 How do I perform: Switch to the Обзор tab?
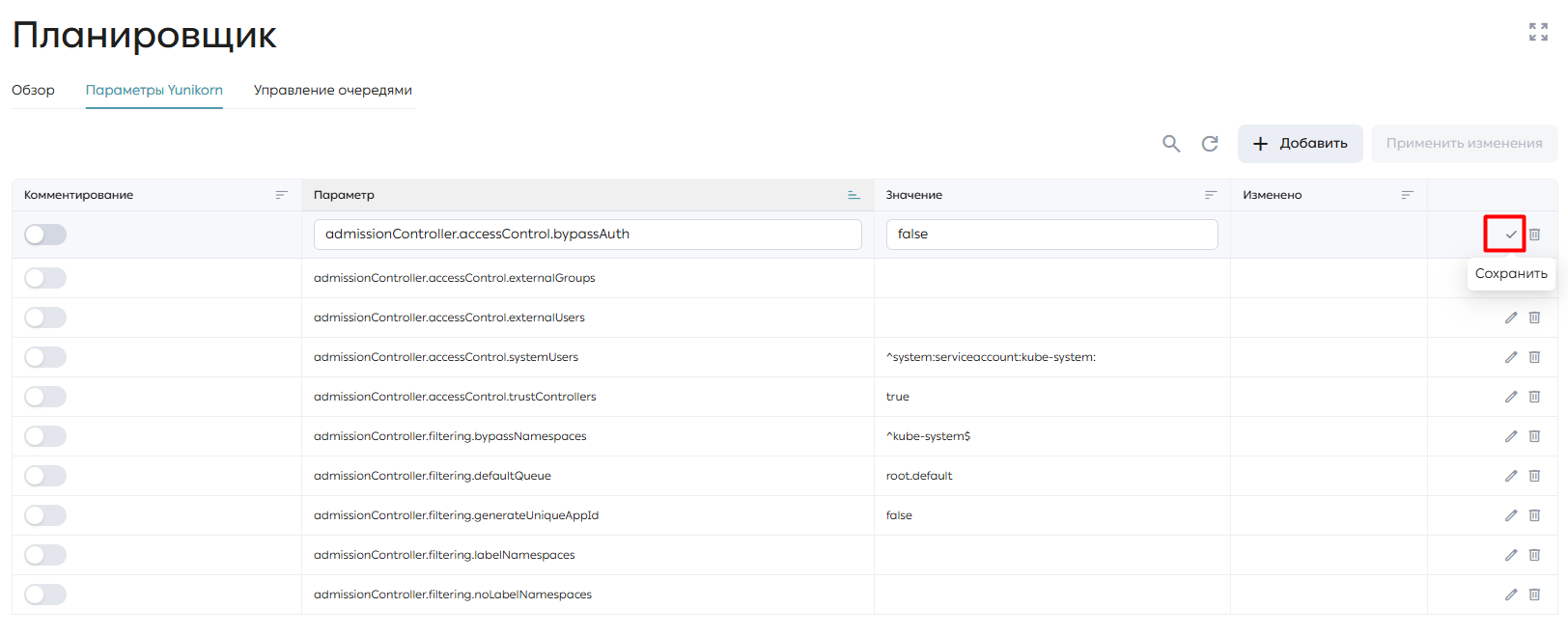pos(33,90)
